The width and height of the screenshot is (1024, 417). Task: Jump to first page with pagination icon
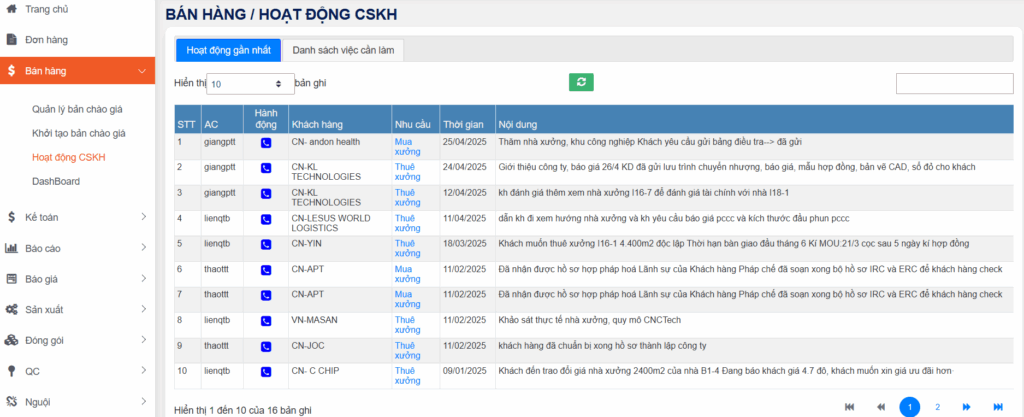point(850,407)
